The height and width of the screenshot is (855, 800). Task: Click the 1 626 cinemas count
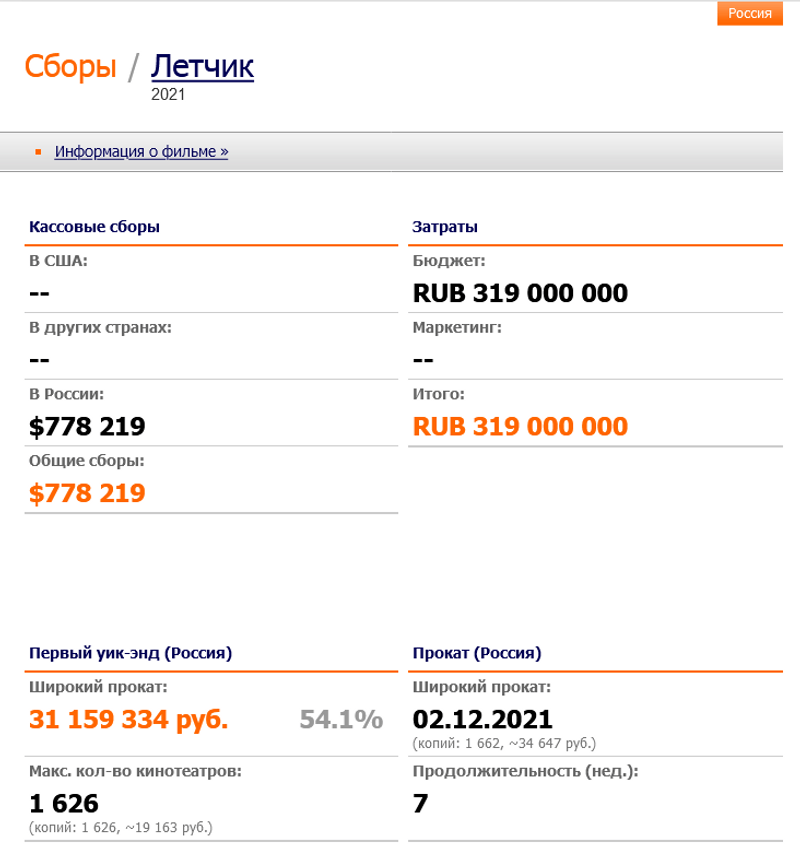[x=64, y=803]
